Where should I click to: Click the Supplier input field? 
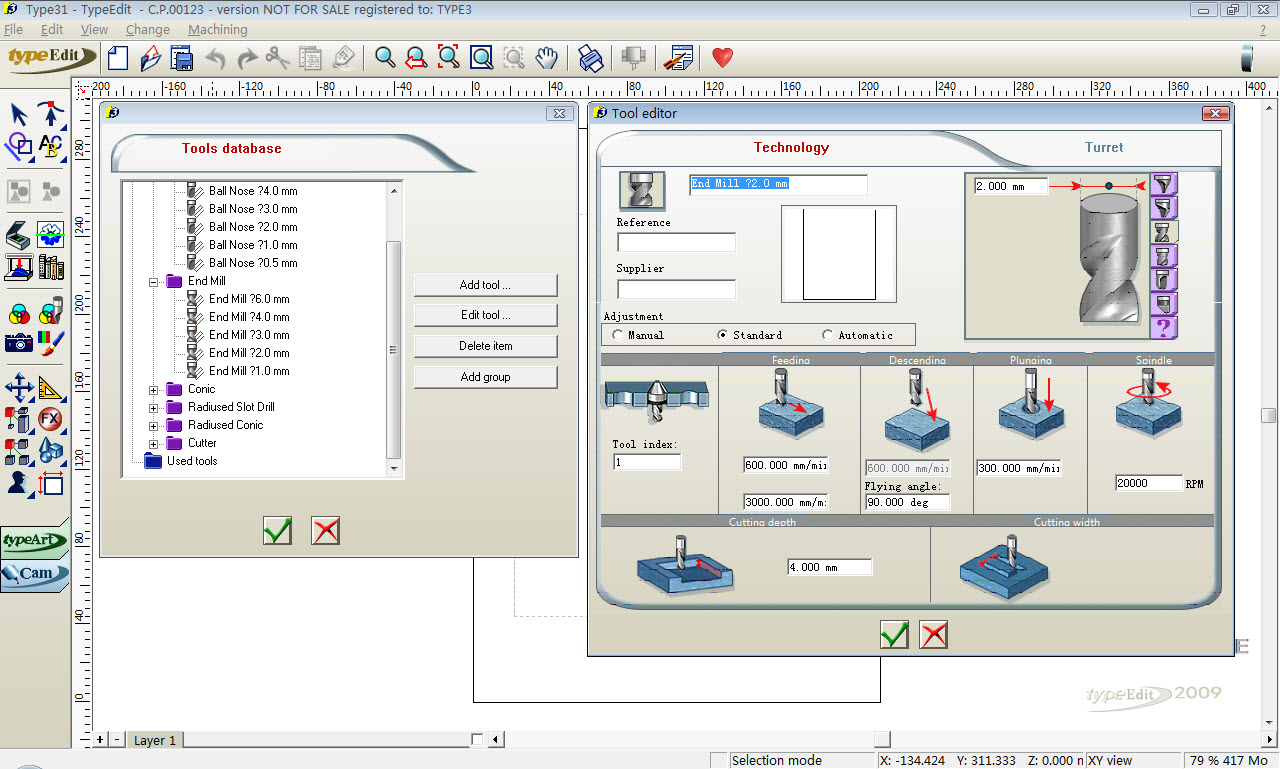coord(676,289)
